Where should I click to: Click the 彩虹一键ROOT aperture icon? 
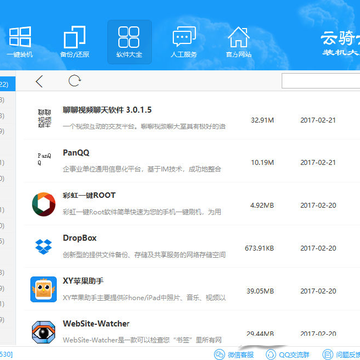coord(44,204)
